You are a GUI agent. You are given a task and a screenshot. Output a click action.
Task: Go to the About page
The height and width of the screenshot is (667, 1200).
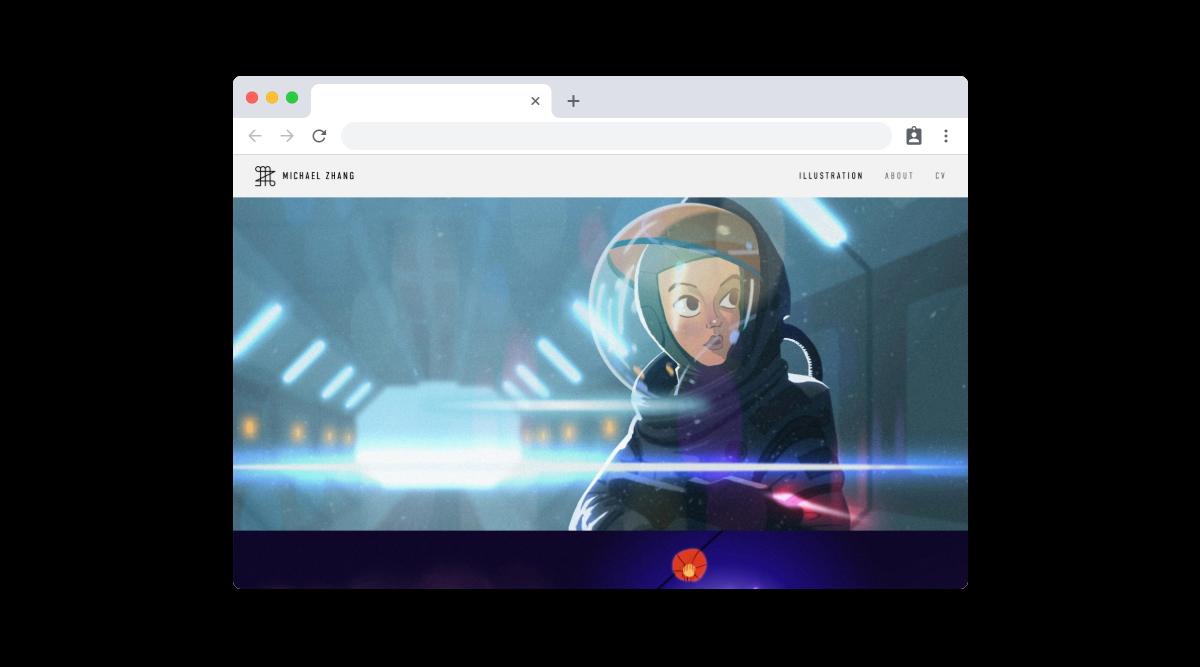pos(899,176)
